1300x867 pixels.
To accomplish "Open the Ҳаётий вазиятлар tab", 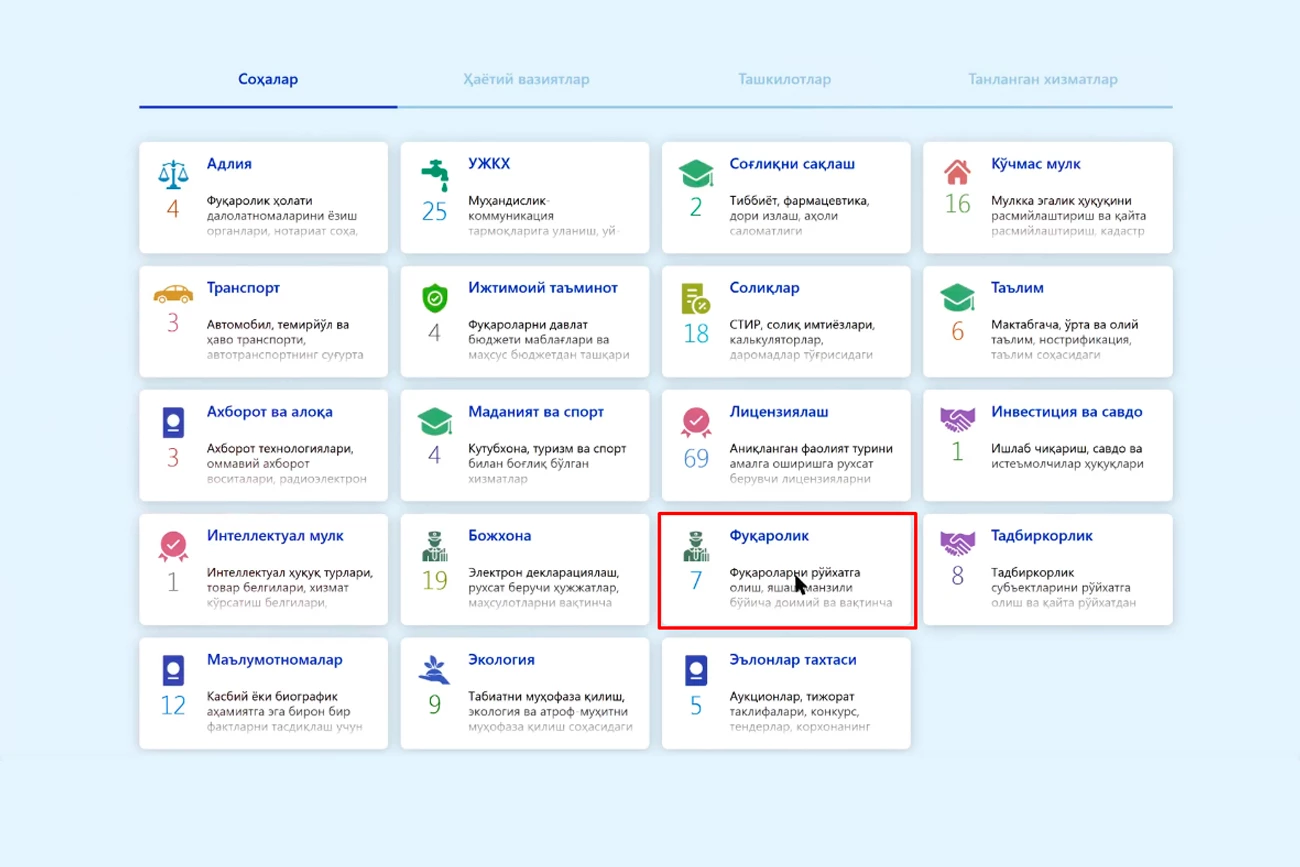I will coord(526,79).
